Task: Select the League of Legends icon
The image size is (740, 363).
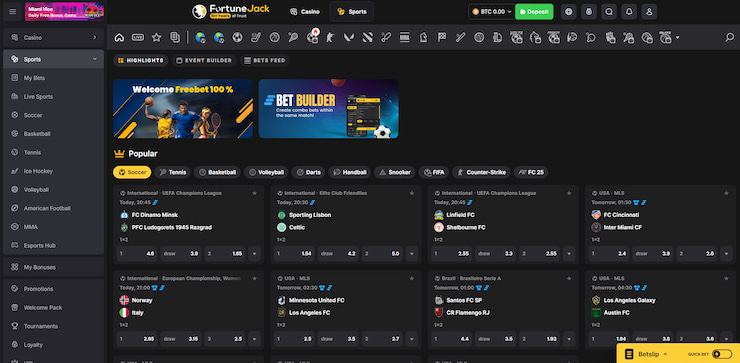Action: [x=497, y=37]
